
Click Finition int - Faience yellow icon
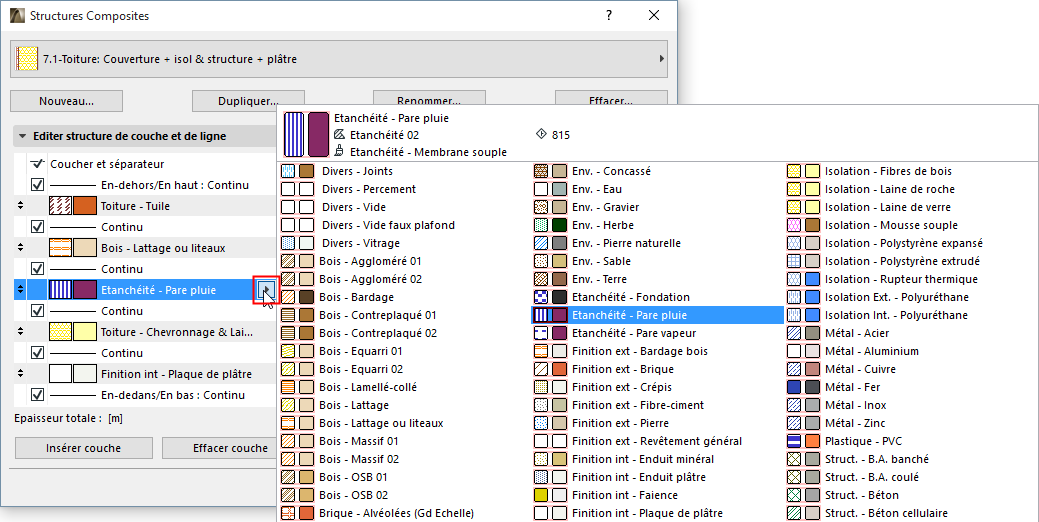(x=541, y=495)
